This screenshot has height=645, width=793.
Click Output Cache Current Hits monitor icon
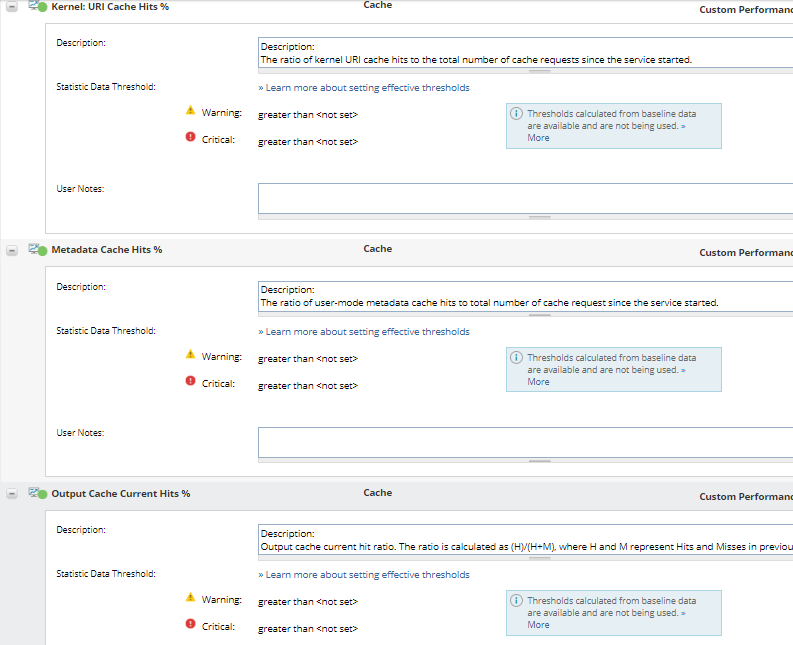tap(37, 493)
